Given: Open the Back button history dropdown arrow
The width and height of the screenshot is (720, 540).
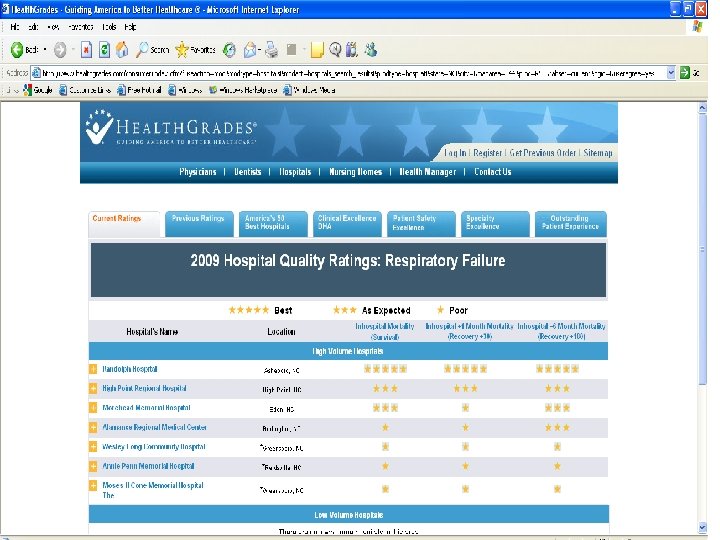Looking at the screenshot, I should (45, 49).
